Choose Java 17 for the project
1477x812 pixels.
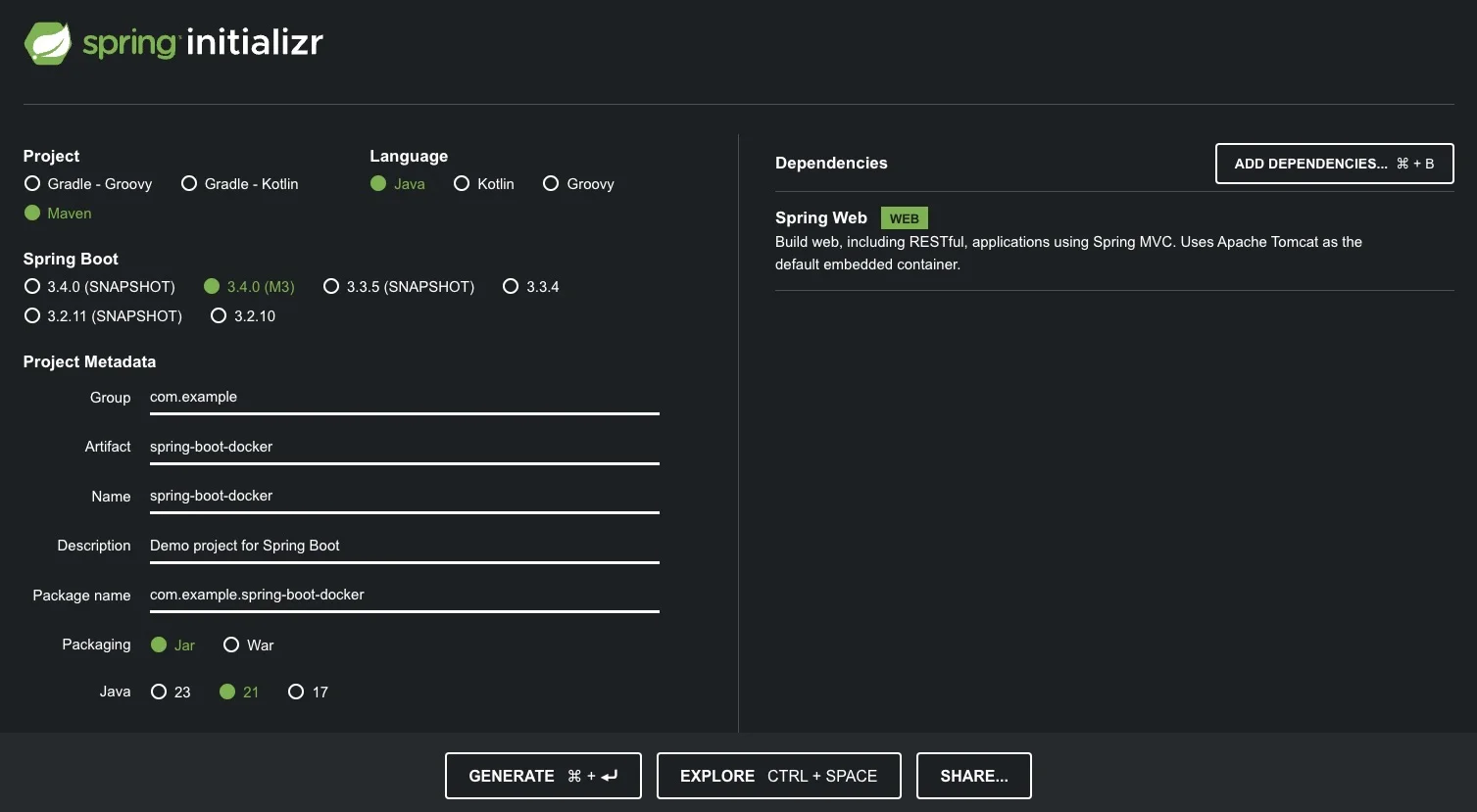click(296, 692)
